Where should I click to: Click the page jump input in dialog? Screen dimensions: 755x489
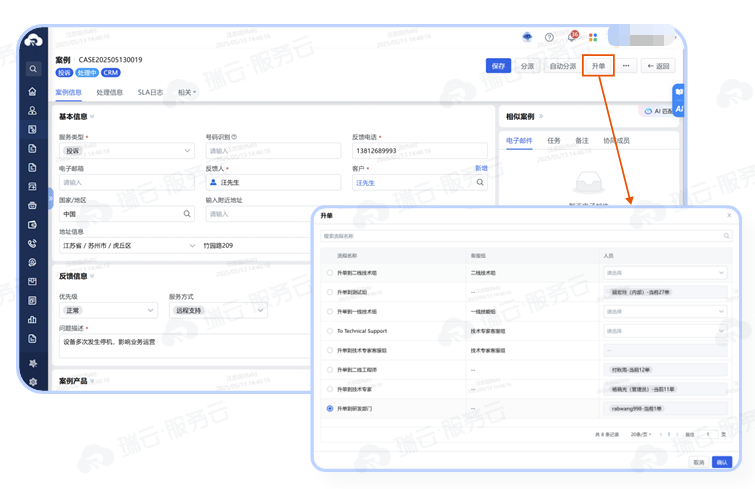[708, 434]
